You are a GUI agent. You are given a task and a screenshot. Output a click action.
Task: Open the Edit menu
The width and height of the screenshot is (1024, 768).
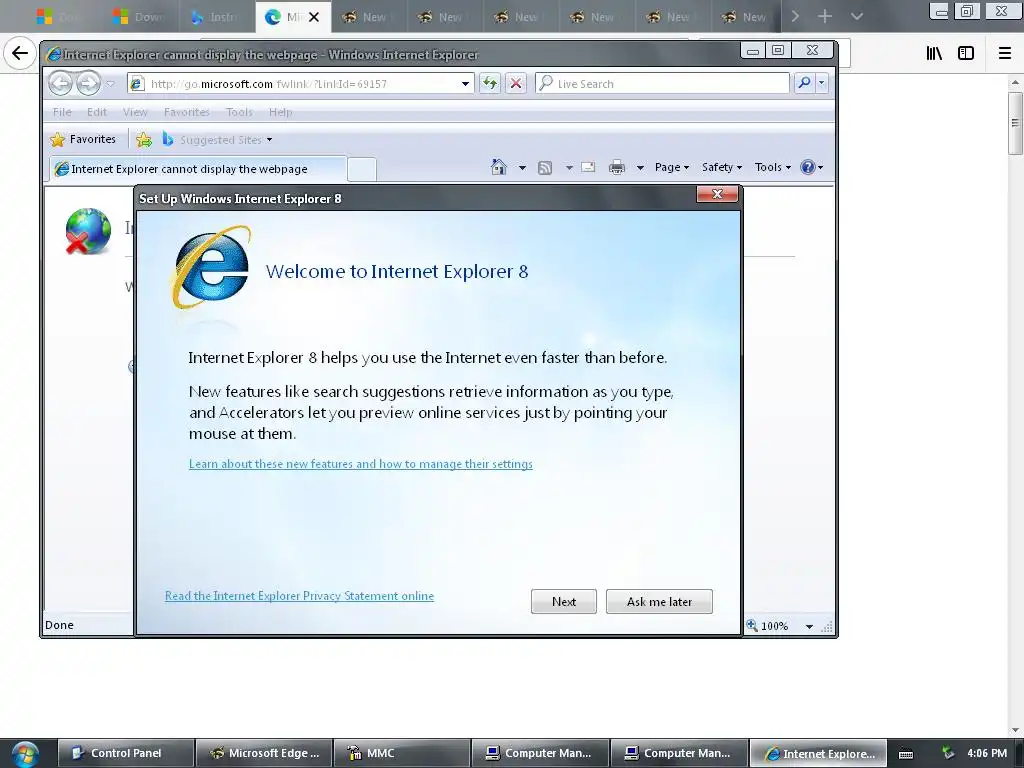tap(97, 112)
